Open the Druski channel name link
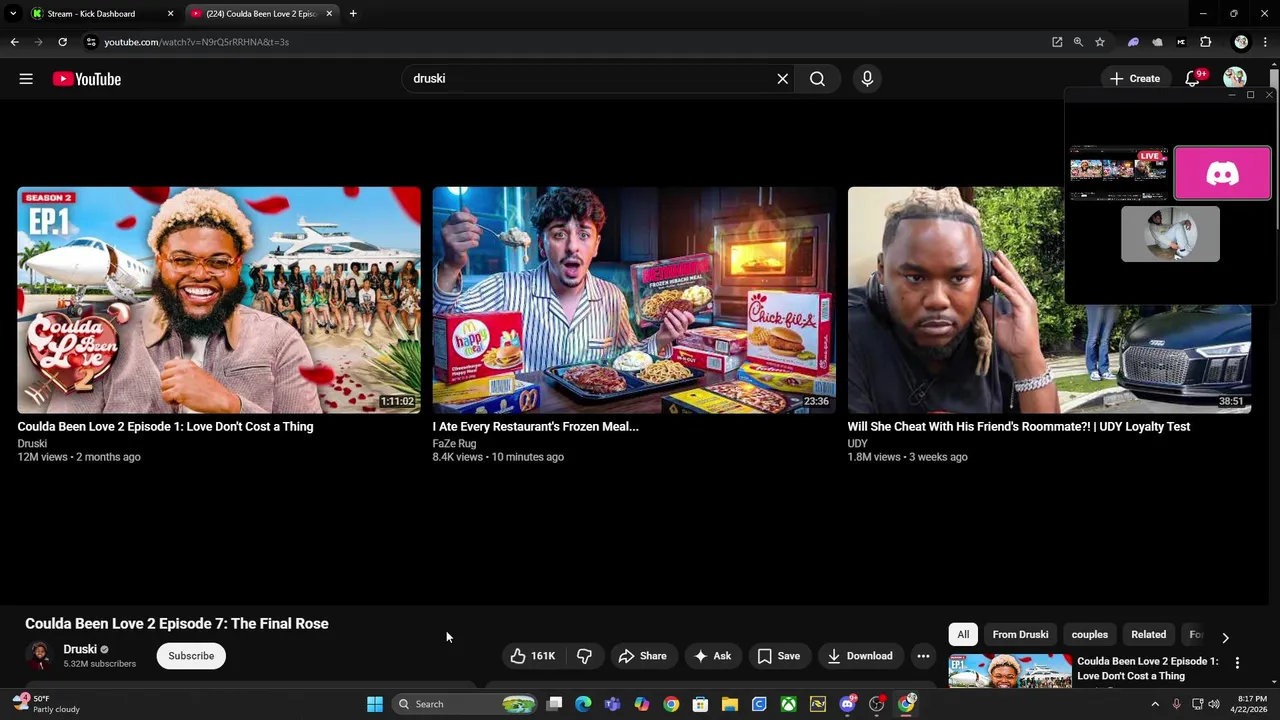Image resolution: width=1280 pixels, height=720 pixels. 80,649
